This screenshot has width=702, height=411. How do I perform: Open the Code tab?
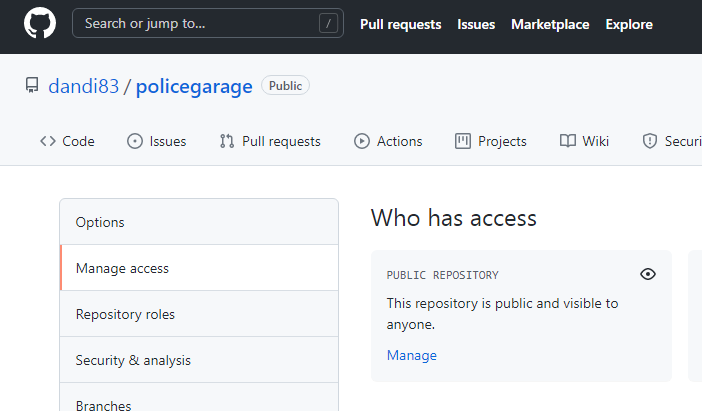pos(67,141)
